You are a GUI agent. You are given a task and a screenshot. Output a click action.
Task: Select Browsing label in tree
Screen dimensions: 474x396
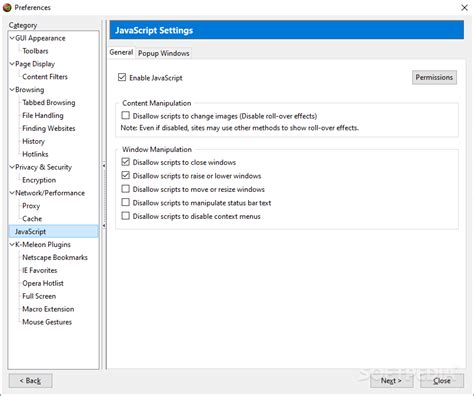(30, 90)
